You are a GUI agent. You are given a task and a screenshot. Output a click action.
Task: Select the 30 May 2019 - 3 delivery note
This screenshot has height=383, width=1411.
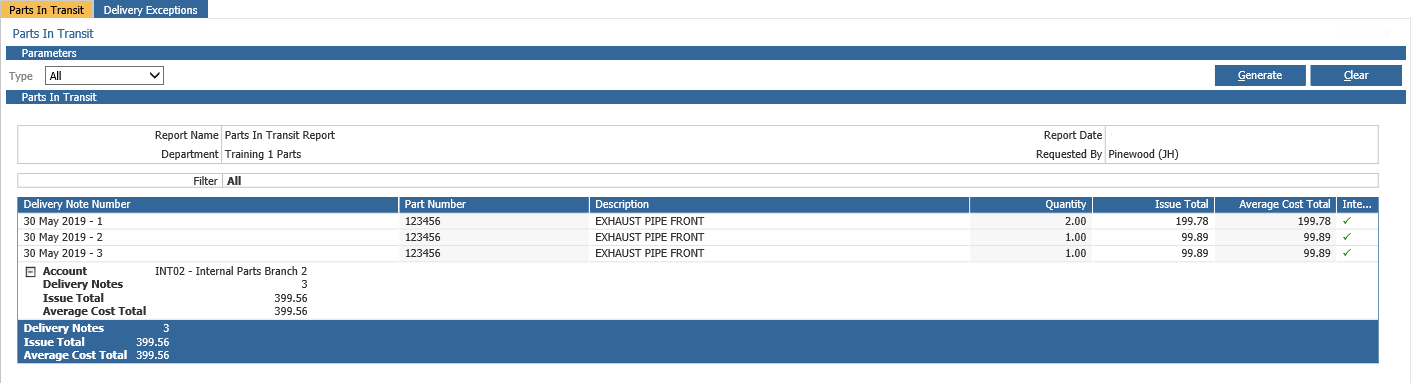(x=698, y=253)
